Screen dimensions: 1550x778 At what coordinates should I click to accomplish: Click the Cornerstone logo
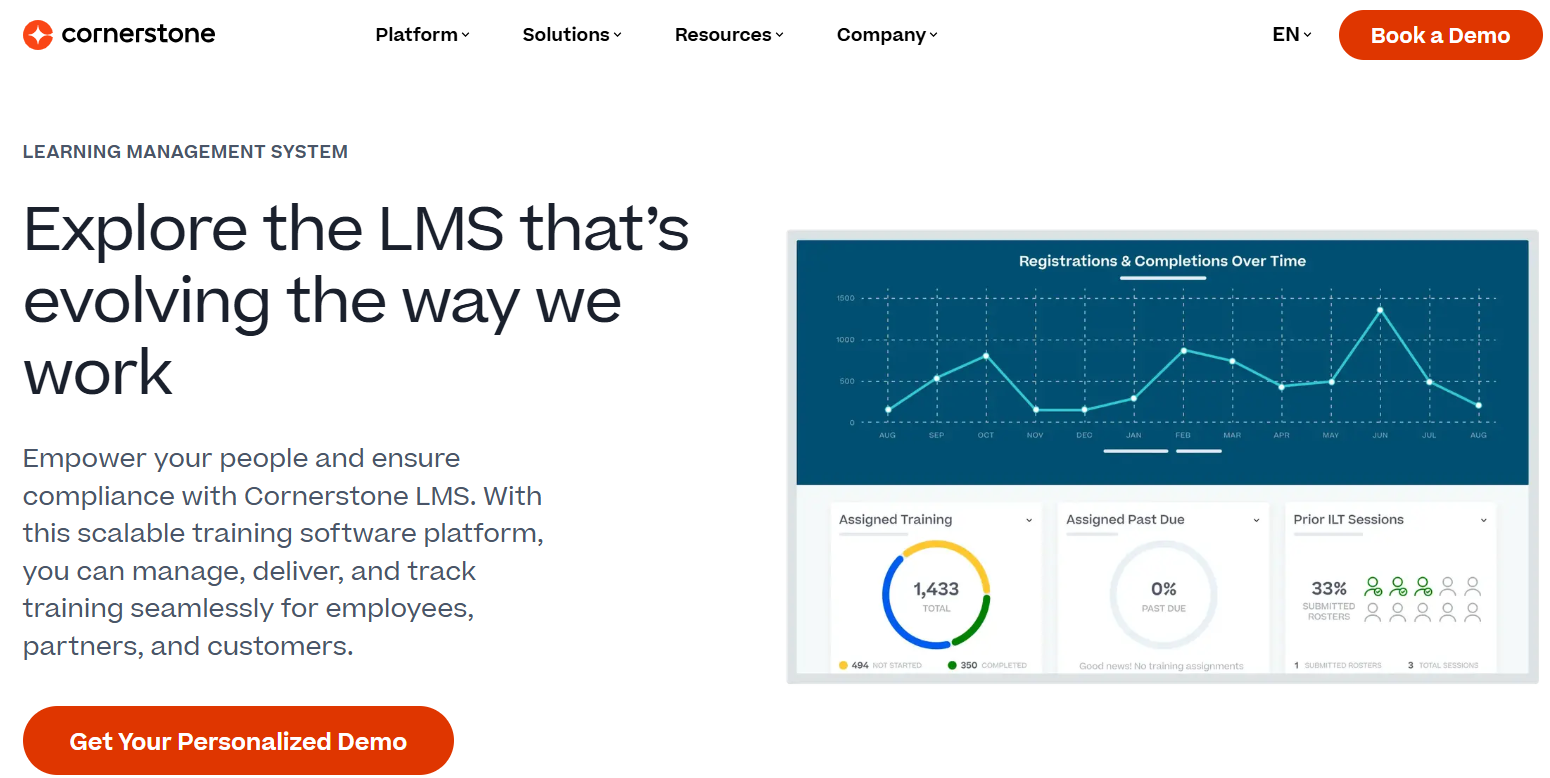[119, 35]
